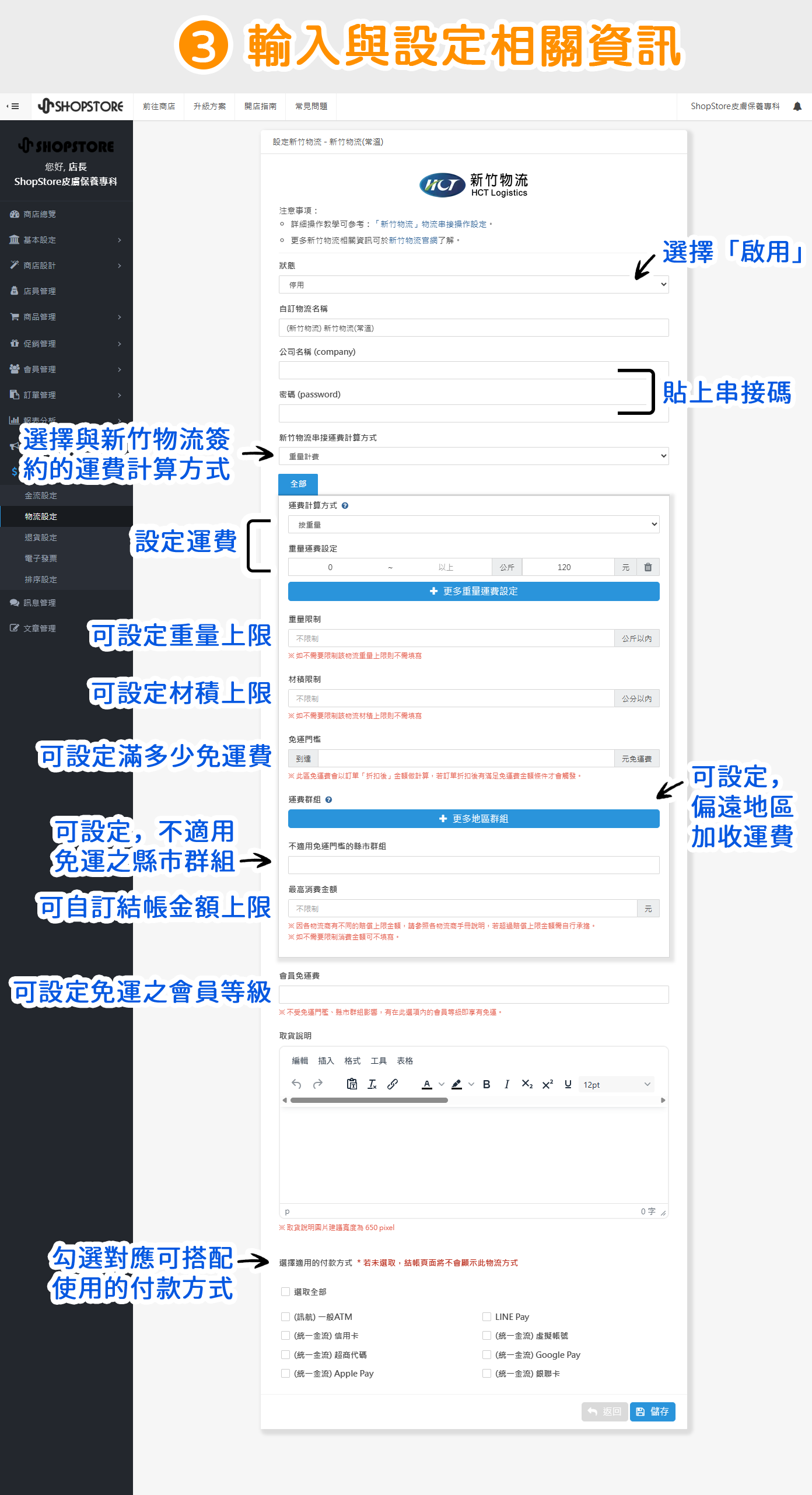Screen dimensions: 812x1495
Task: Toggle bold formatting in the editor
Action: (487, 1084)
